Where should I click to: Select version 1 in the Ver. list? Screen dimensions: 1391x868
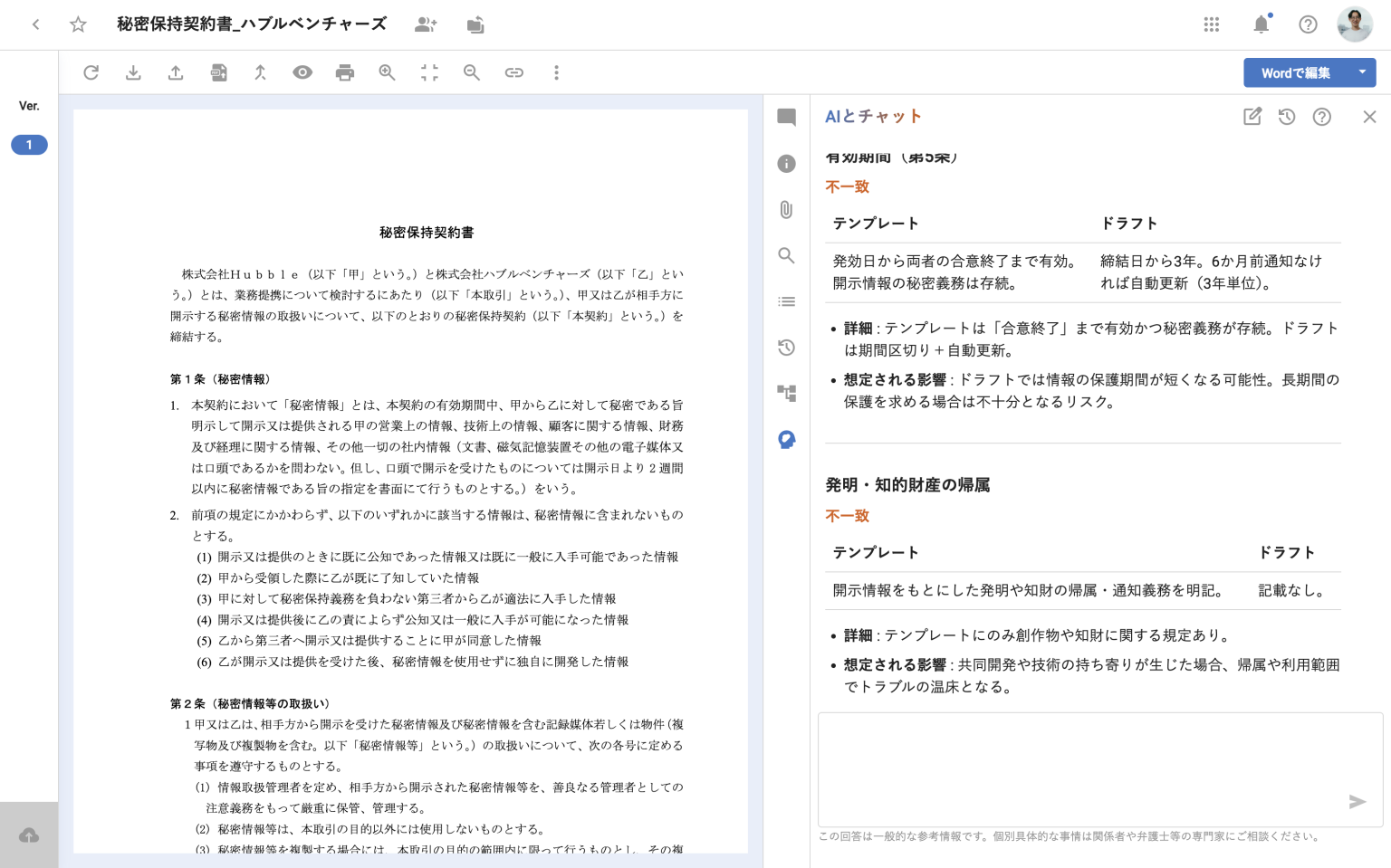coord(29,145)
